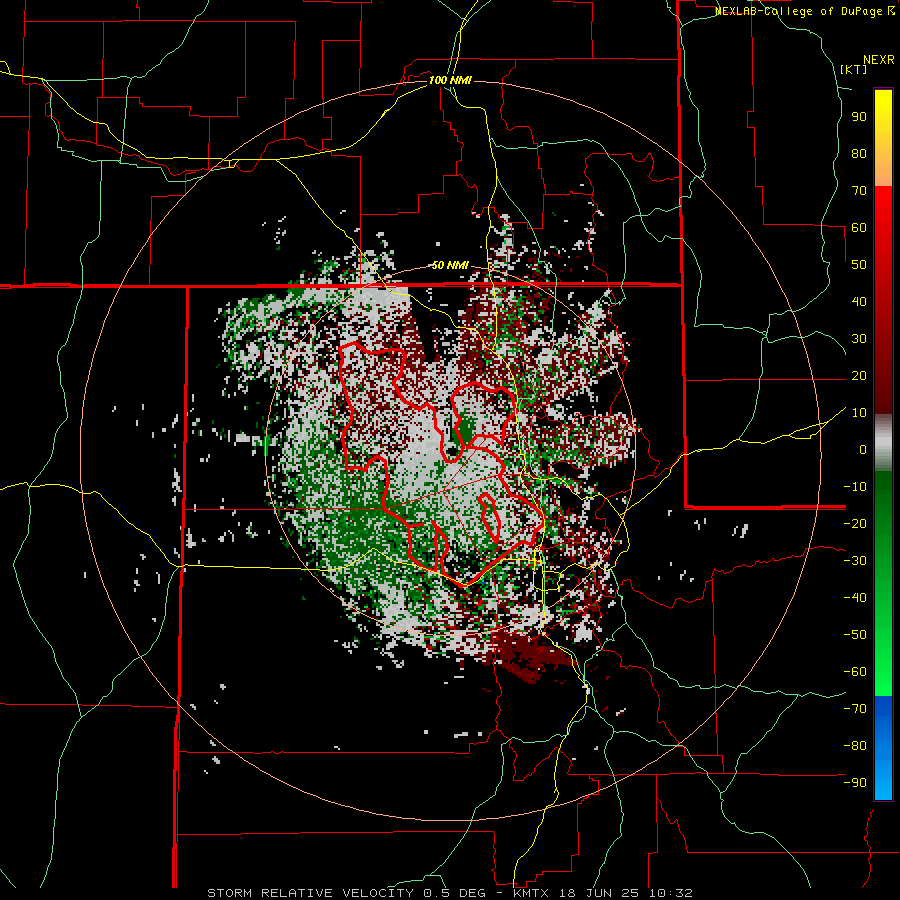Image resolution: width=900 pixels, height=900 pixels.
Task: Click the -10 value on the velocity scale
Action: pos(855,487)
